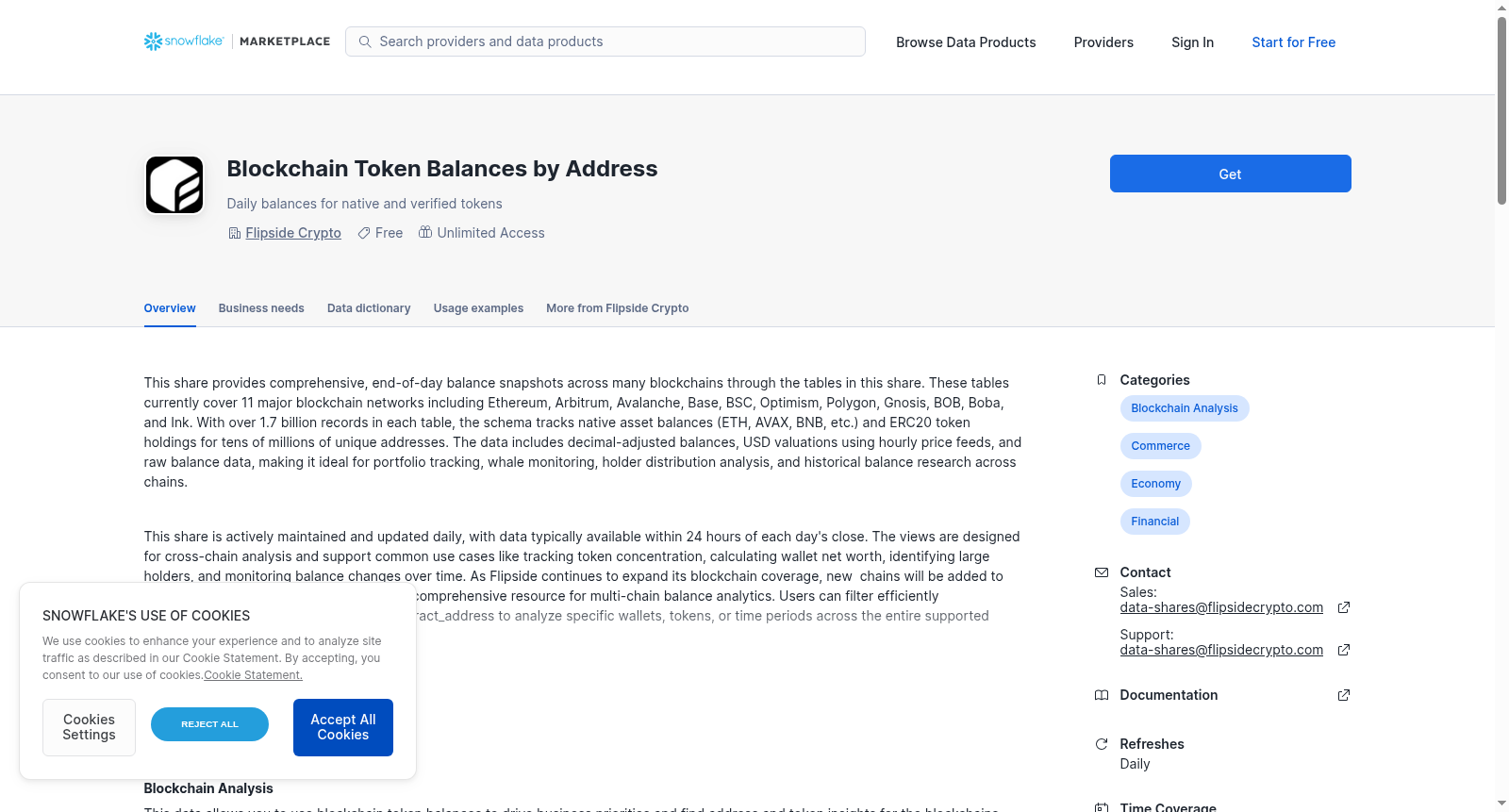Click the Flipside Crypto product logo
Image resolution: width=1509 pixels, height=812 pixels.
174,185
